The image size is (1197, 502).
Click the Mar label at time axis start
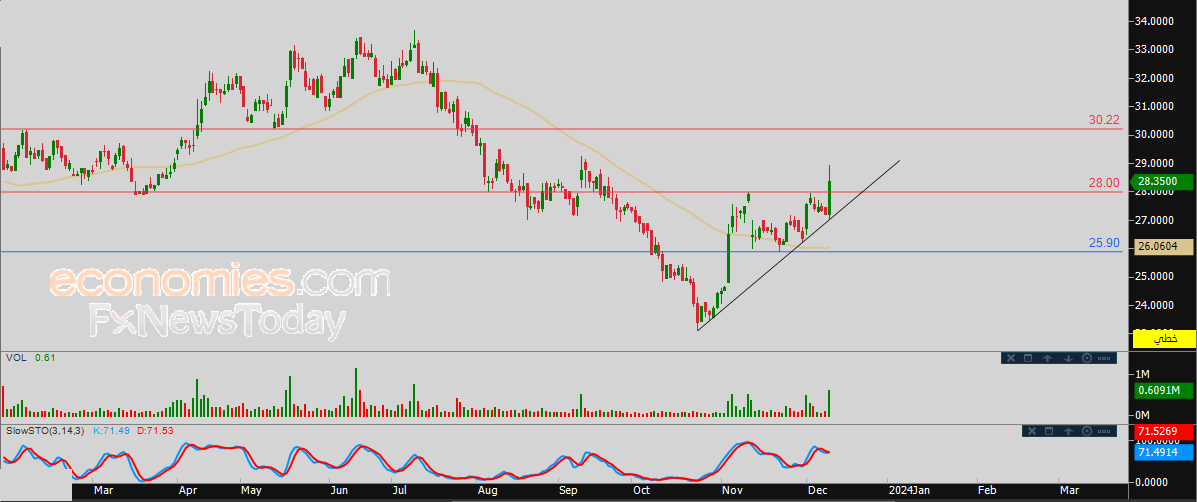(x=104, y=489)
